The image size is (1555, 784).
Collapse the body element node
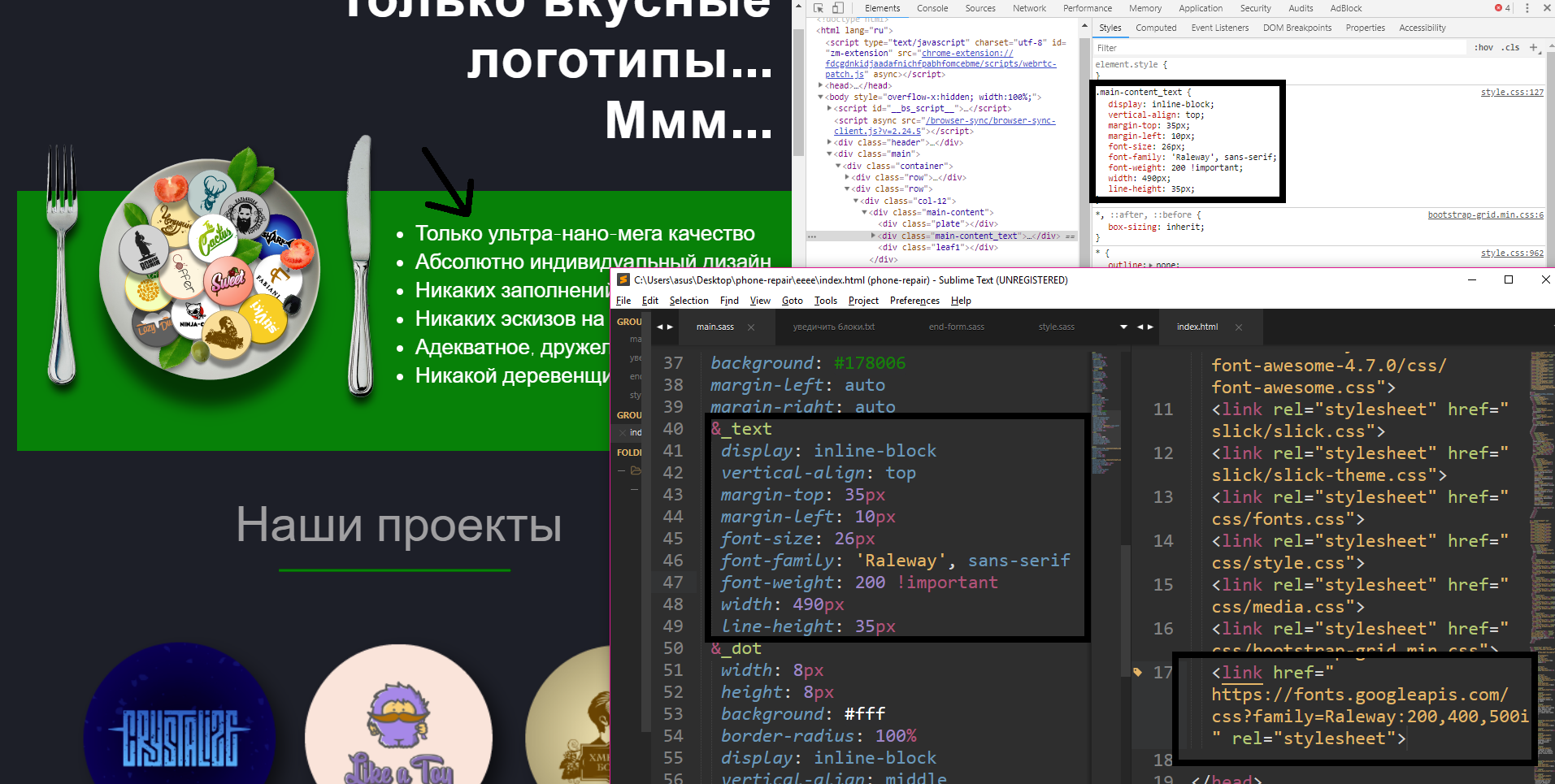tap(820, 97)
